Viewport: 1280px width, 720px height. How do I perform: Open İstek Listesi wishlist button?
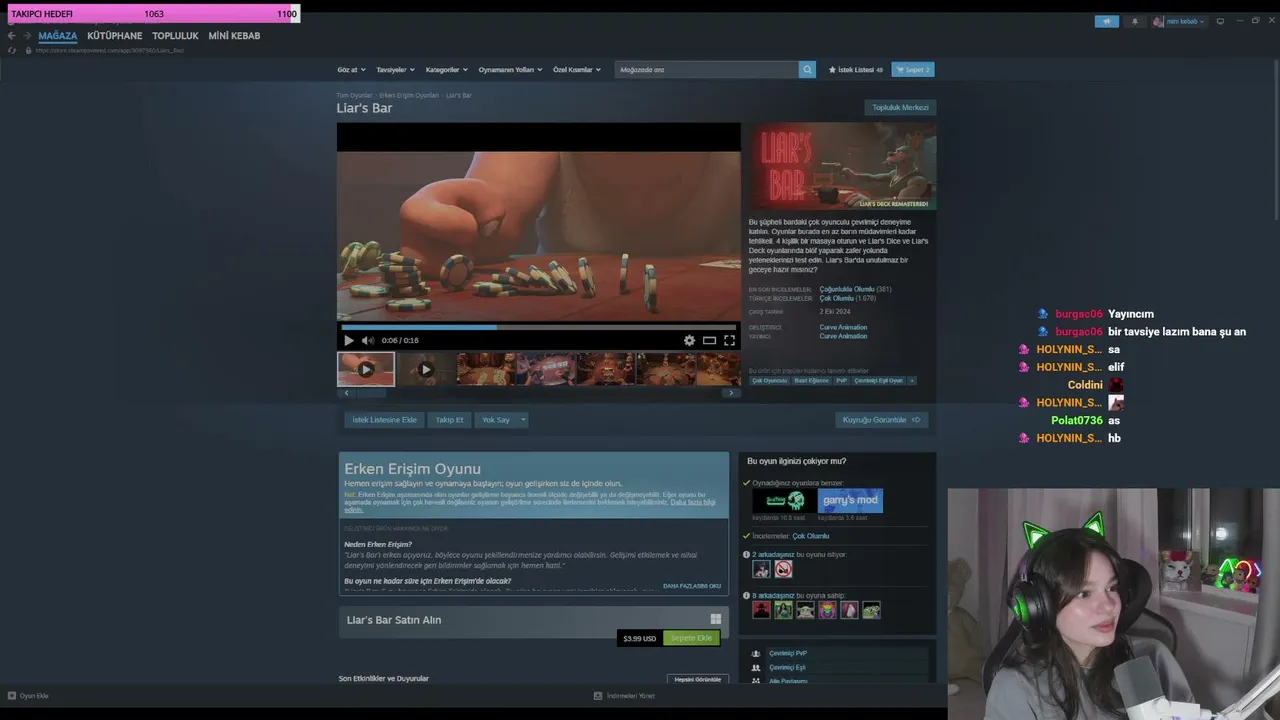click(856, 70)
